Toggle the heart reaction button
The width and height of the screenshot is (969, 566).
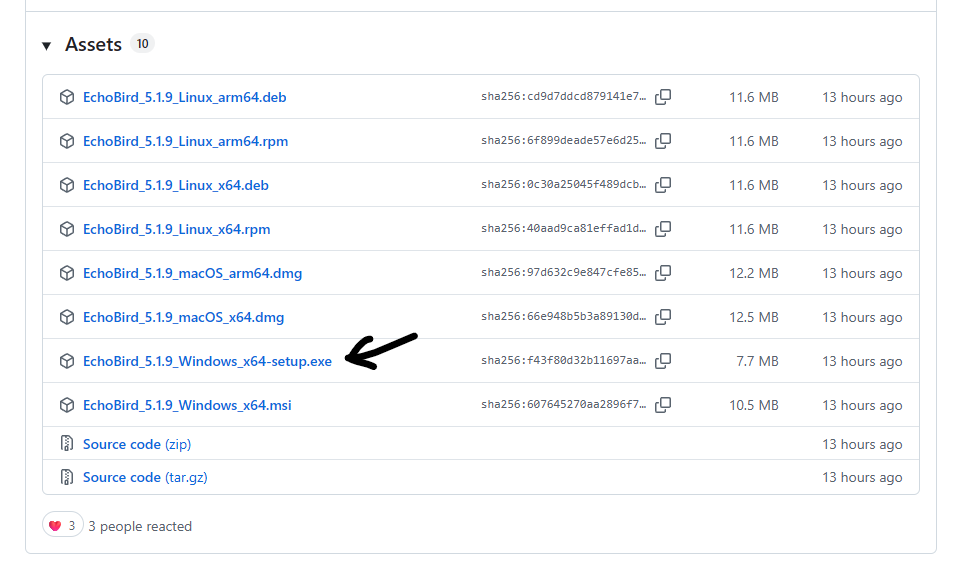[62, 525]
